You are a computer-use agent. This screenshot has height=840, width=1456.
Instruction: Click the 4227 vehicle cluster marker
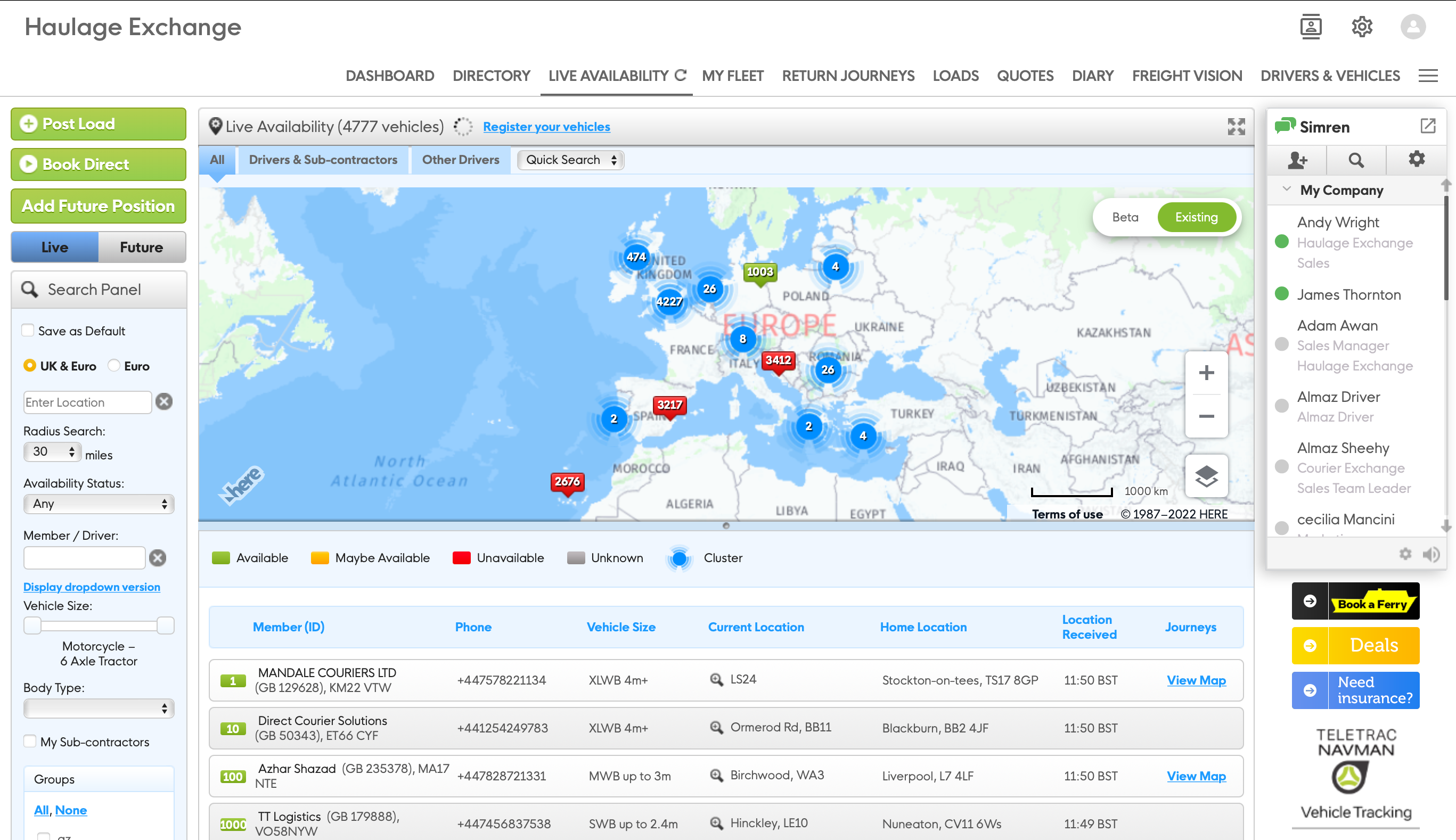pyautogui.click(x=669, y=301)
